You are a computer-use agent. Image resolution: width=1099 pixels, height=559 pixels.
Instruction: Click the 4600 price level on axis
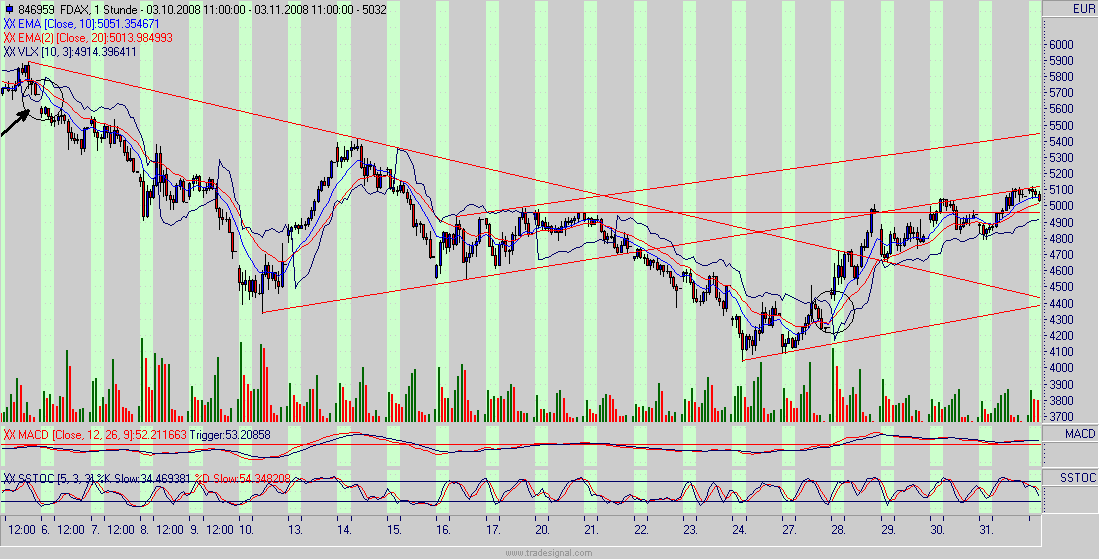(x=1063, y=270)
